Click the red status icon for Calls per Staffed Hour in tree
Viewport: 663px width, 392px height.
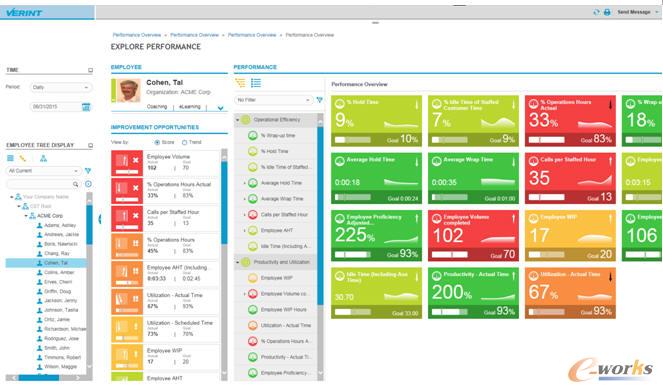[x=253, y=215]
